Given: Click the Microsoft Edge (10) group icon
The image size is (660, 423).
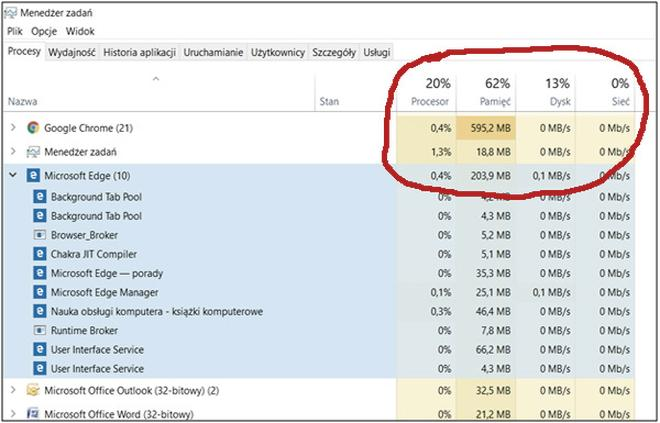Looking at the screenshot, I should coord(33,176).
